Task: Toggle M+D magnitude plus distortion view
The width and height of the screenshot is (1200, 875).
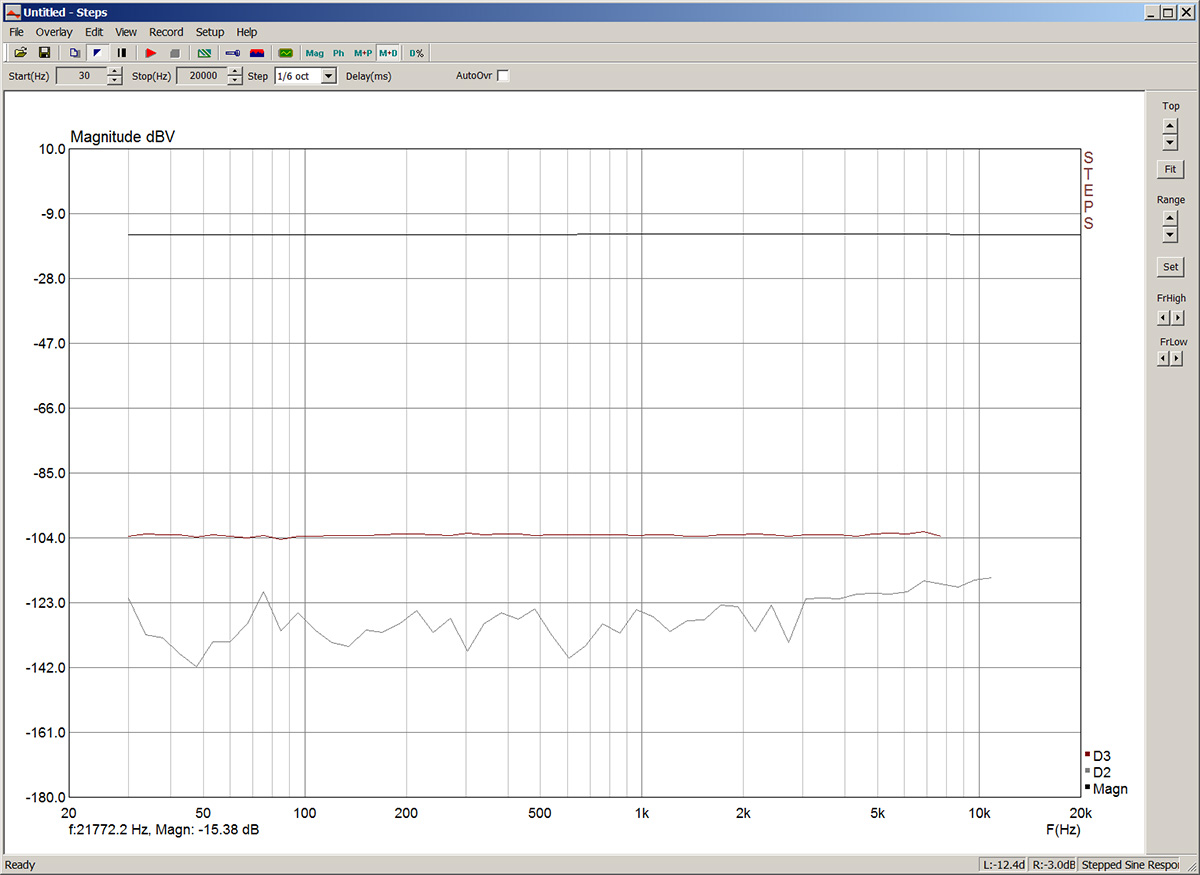Action: (x=388, y=52)
